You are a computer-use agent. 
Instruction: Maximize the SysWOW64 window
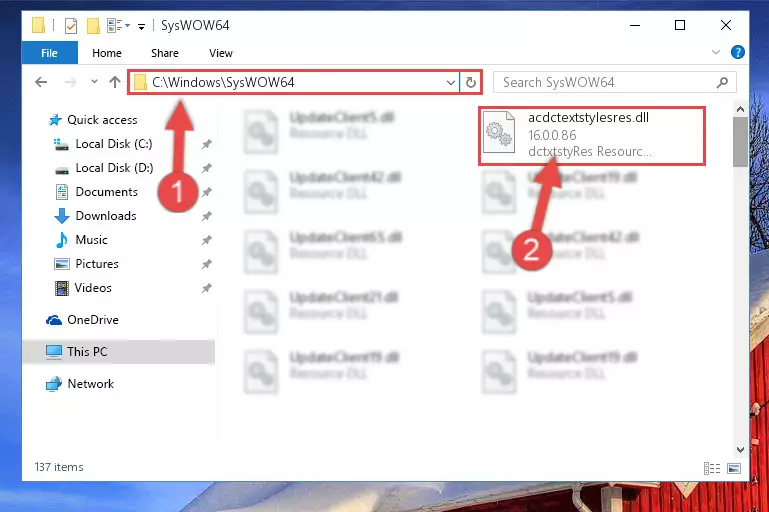pyautogui.click(x=680, y=25)
